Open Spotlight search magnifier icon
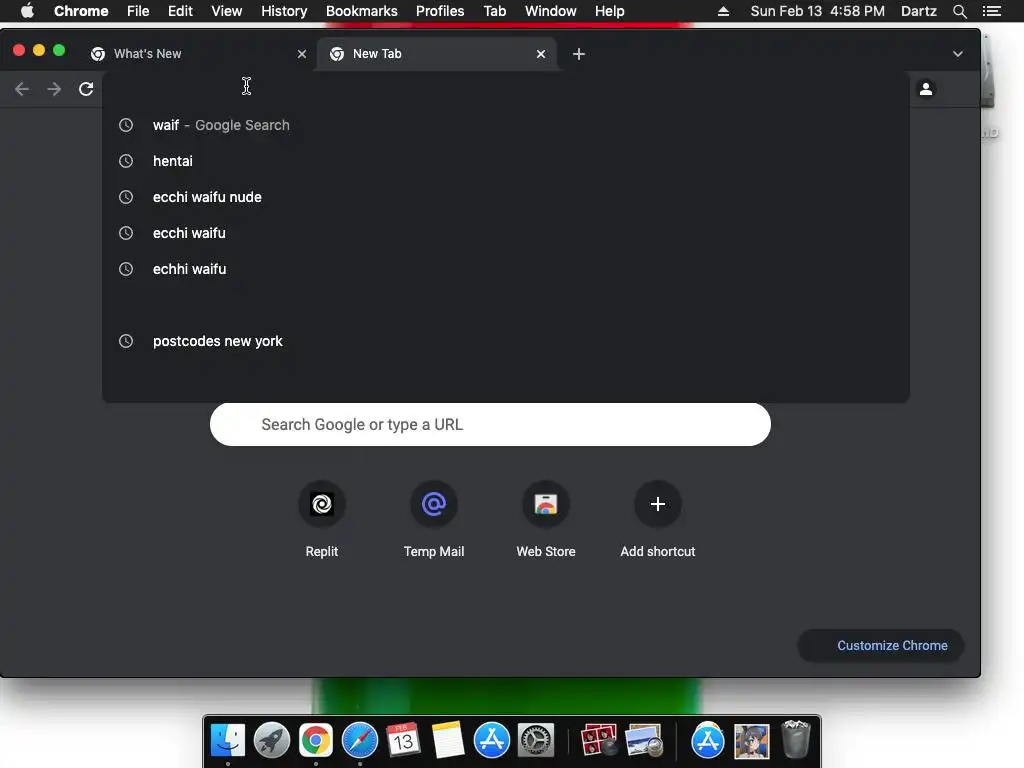This screenshot has width=1024, height=768. coord(959,11)
